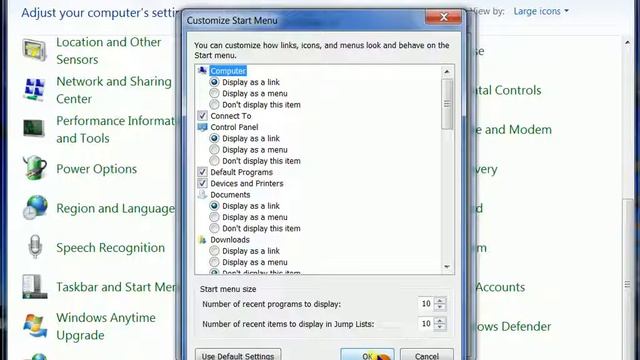The width and height of the screenshot is (640, 360).
Task: Select the Computer list entry
Action: tap(228, 71)
